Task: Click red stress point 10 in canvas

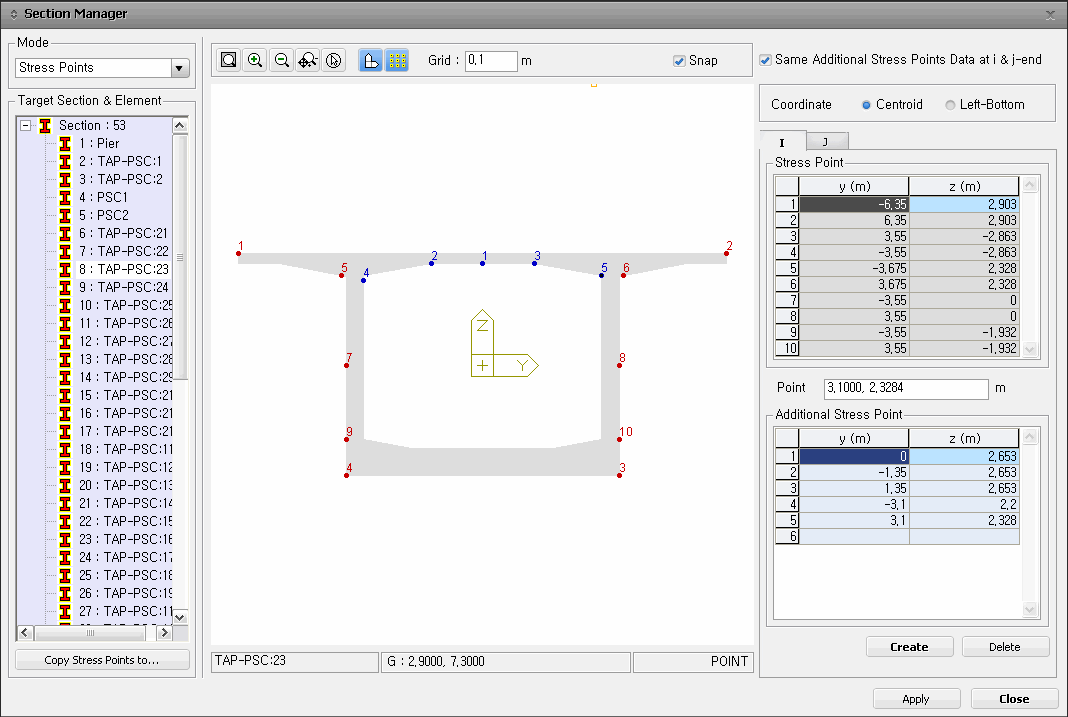Action: (619, 440)
